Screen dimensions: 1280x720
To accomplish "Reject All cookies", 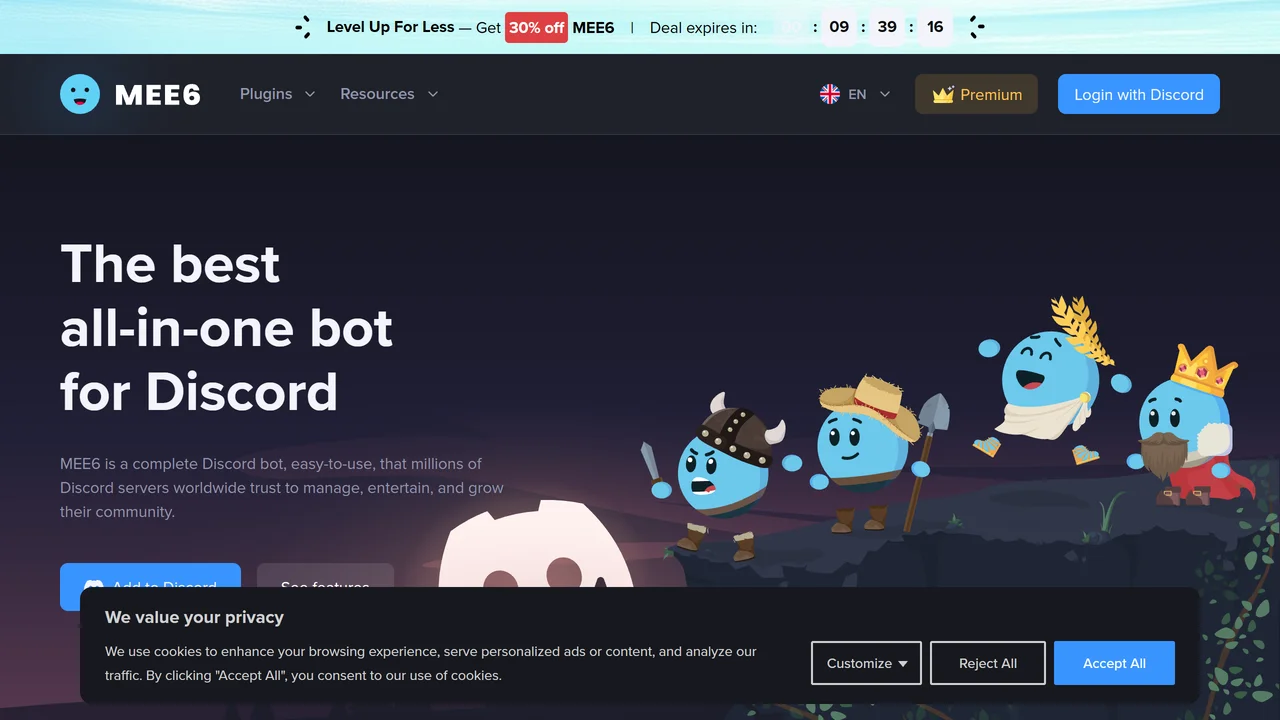I will coord(988,663).
